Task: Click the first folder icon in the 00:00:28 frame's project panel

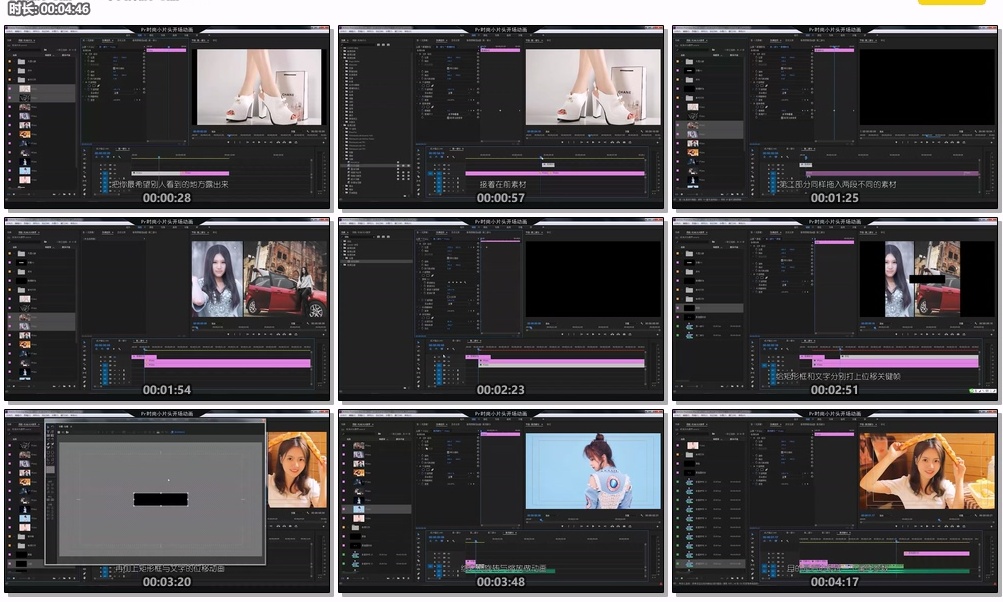Action: pos(21,61)
